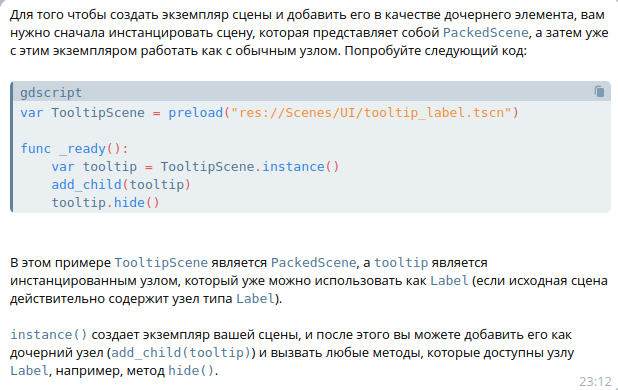Click inline code hide() at the message end
Image resolution: width=618 pixels, height=390 pixels.
pyautogui.click(x=191, y=370)
